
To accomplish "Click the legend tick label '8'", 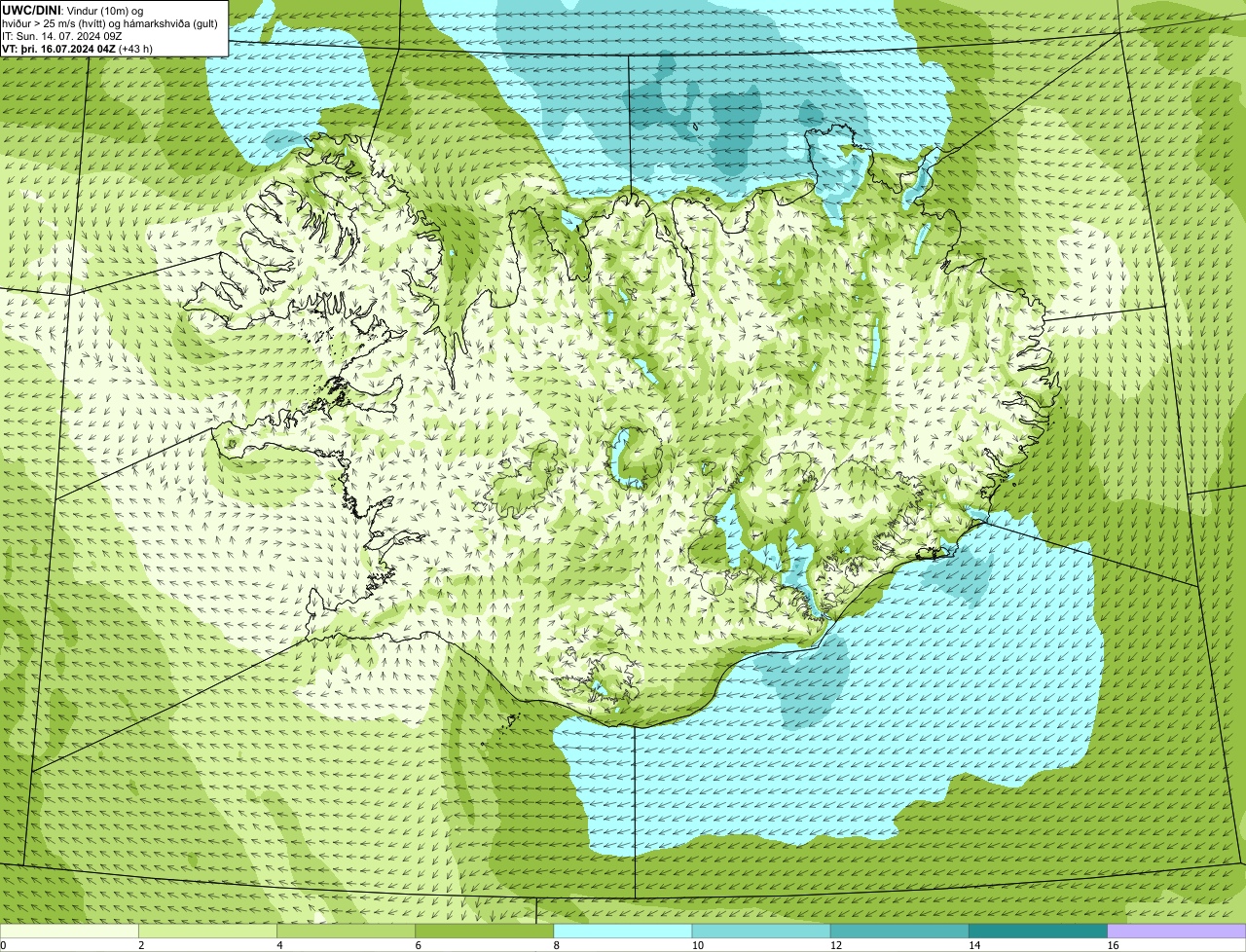I will (556, 945).
